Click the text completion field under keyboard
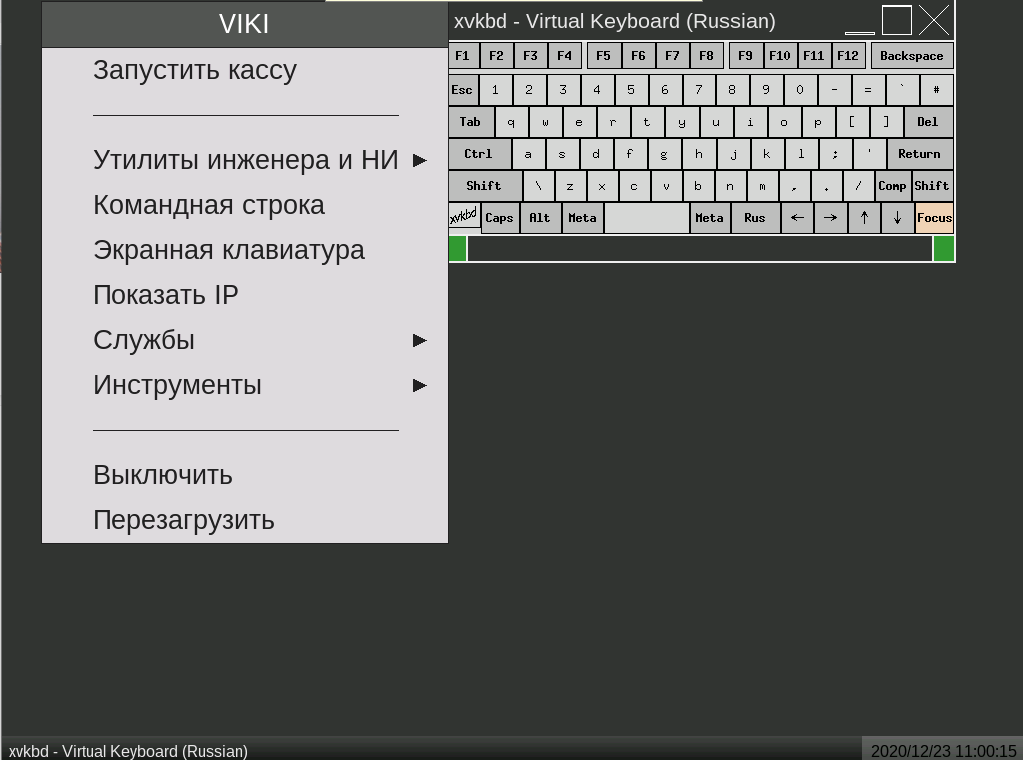The width and height of the screenshot is (1023, 760). (699, 249)
